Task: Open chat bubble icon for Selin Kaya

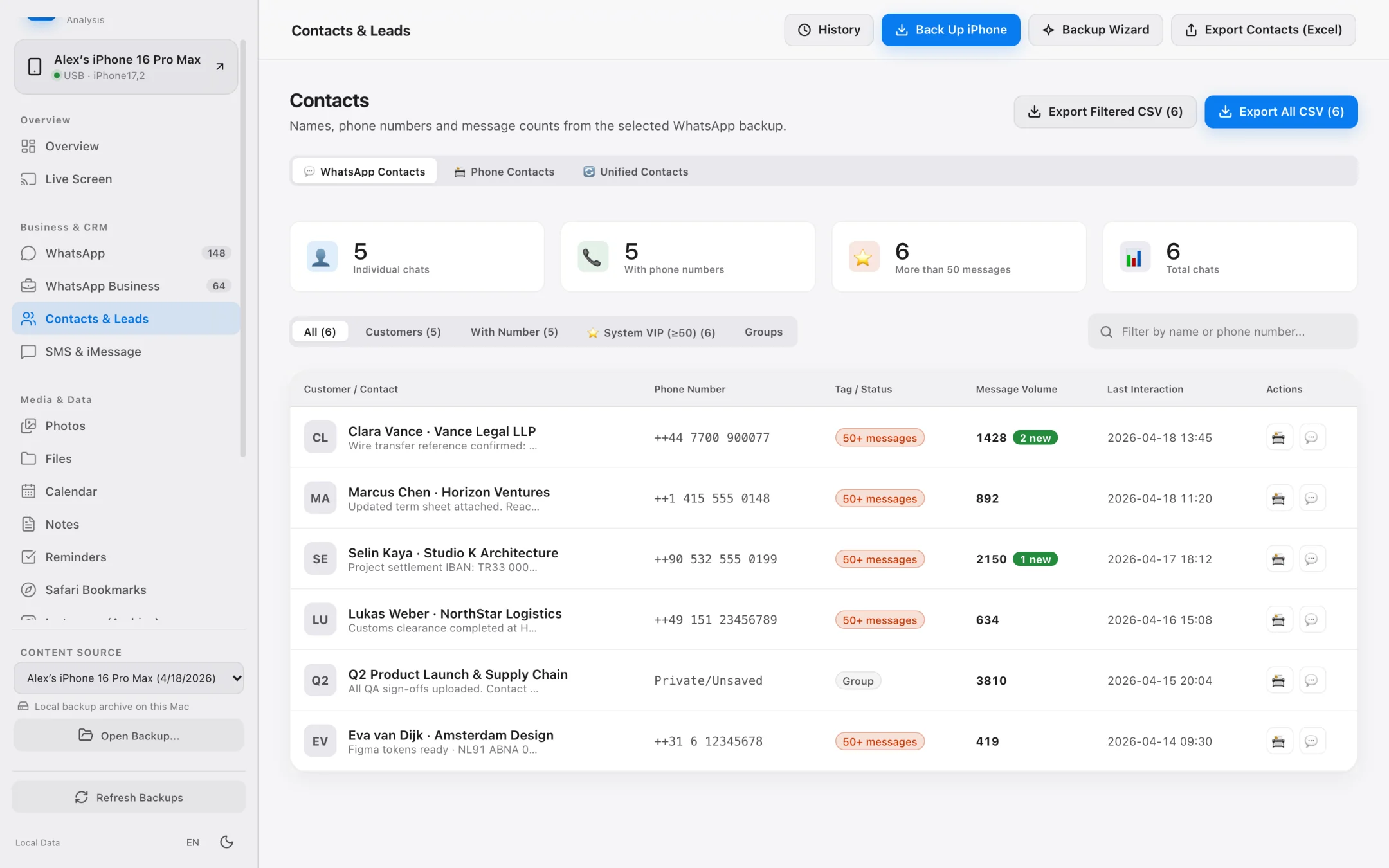Action: coord(1312,559)
